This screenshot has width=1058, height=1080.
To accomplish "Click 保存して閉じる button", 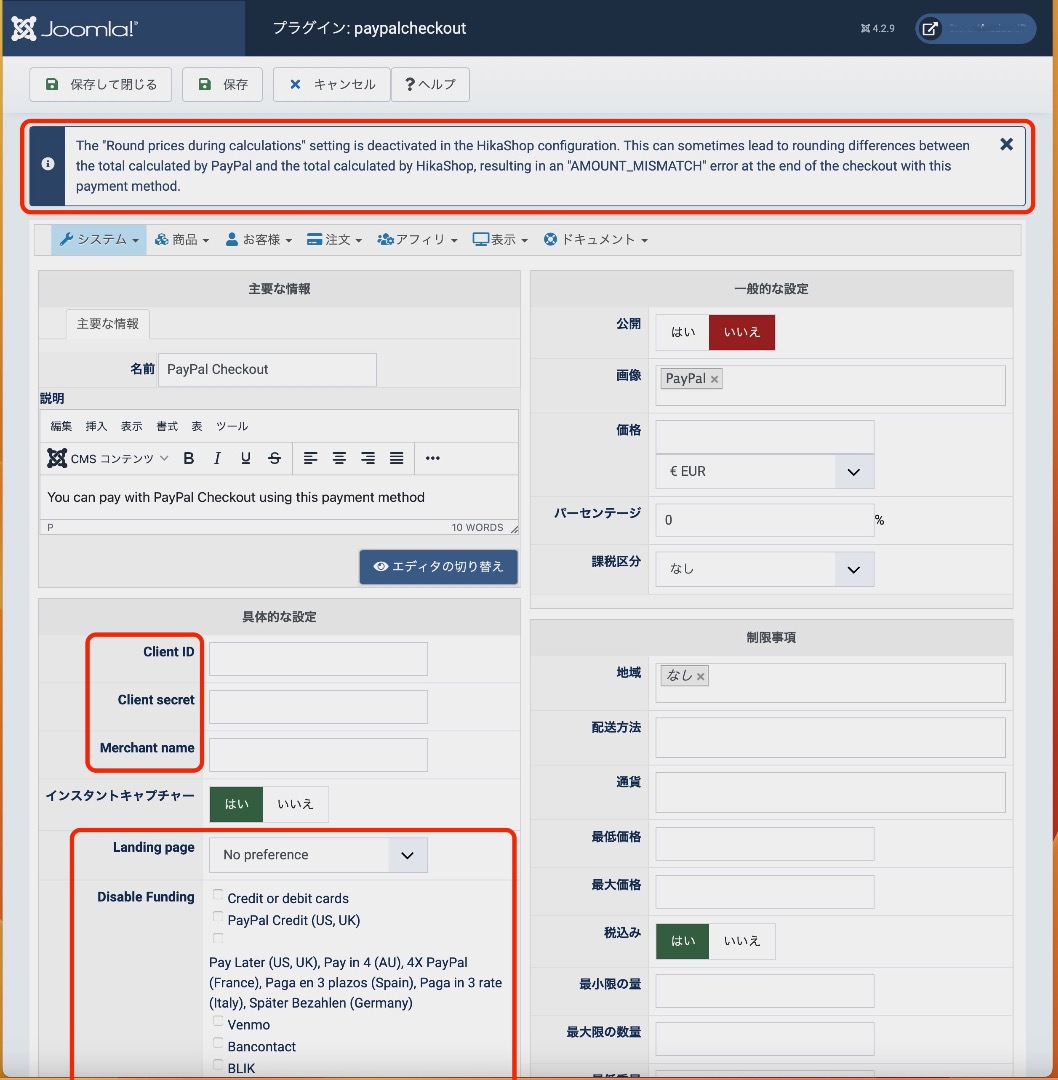I will [101, 84].
